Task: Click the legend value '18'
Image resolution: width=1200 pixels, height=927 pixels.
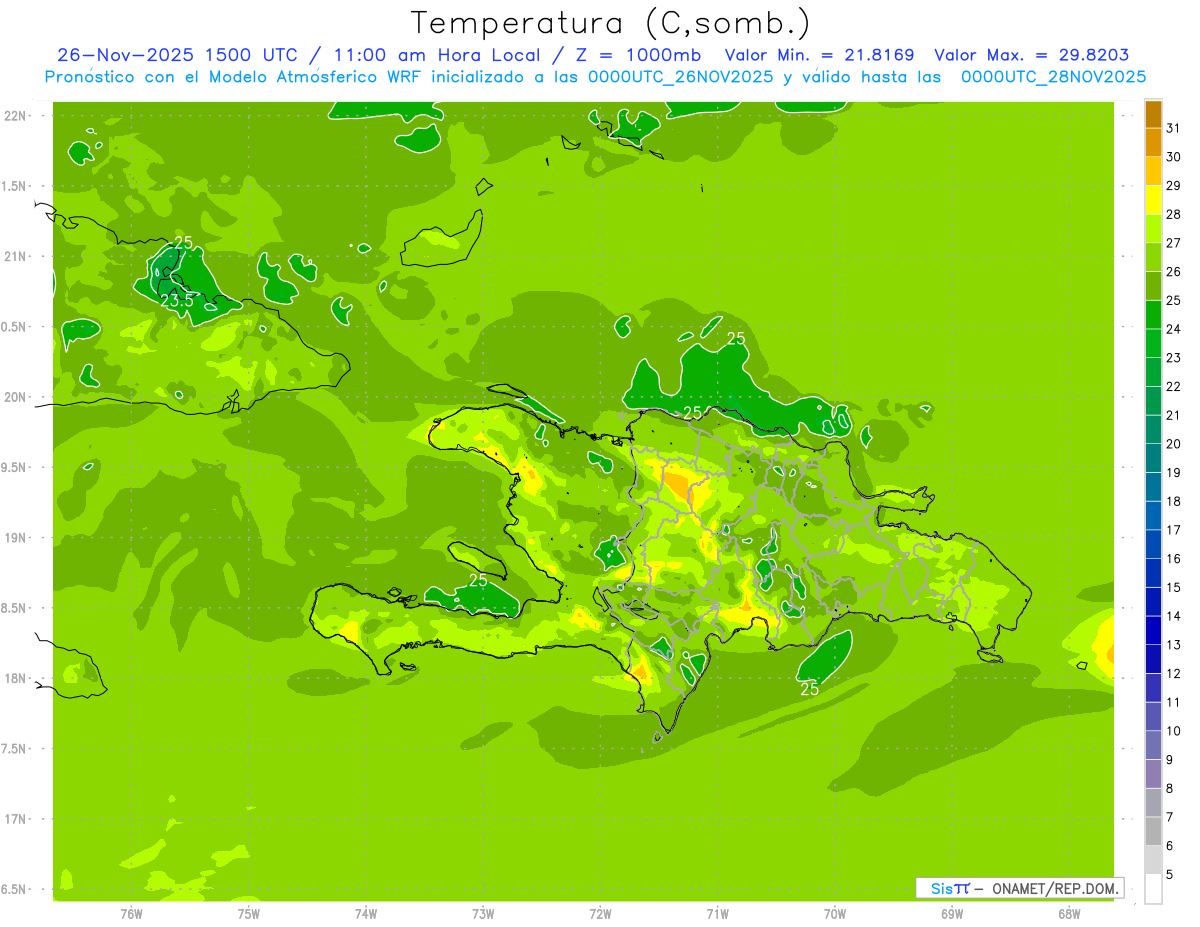Action: click(x=1174, y=501)
